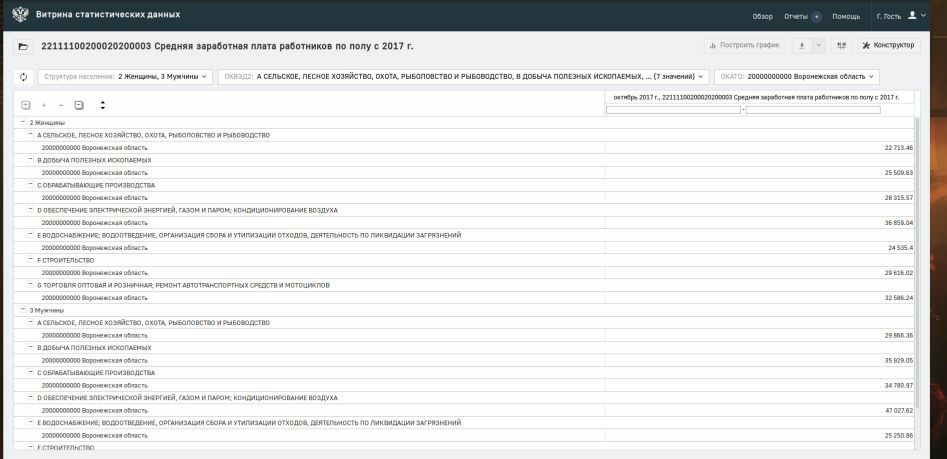The width and height of the screenshot is (947, 459).
Task: Click the report title Средняя заработная плата работников
Action: pyautogui.click(x=228, y=47)
